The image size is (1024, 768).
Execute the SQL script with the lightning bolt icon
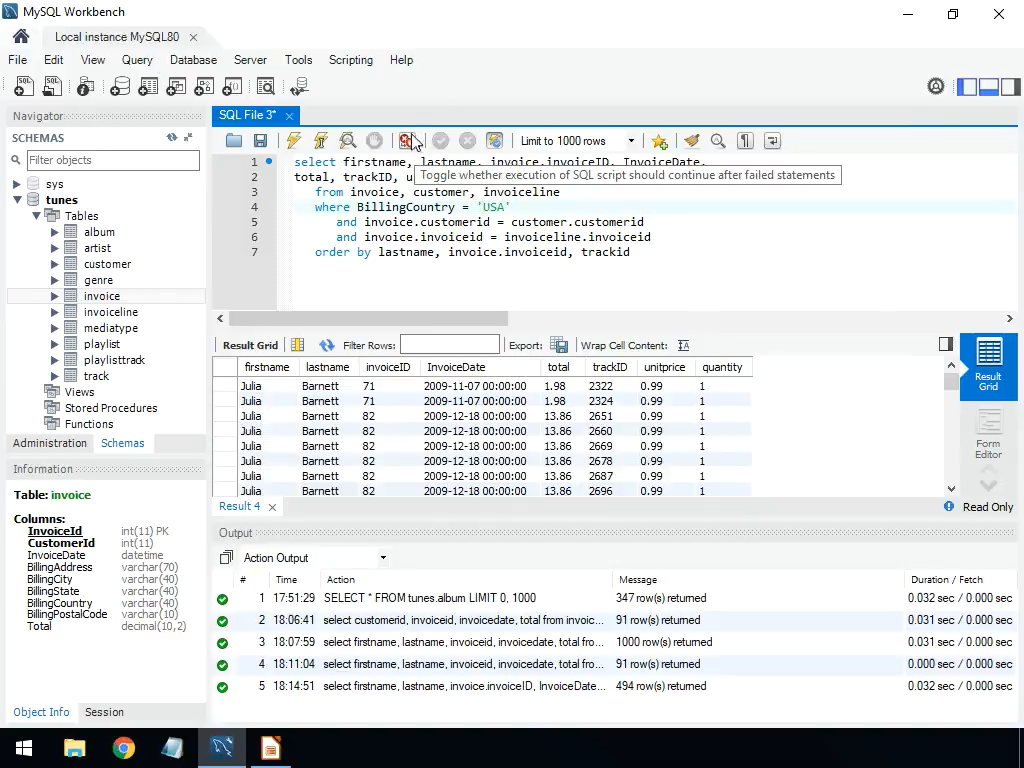tap(294, 141)
